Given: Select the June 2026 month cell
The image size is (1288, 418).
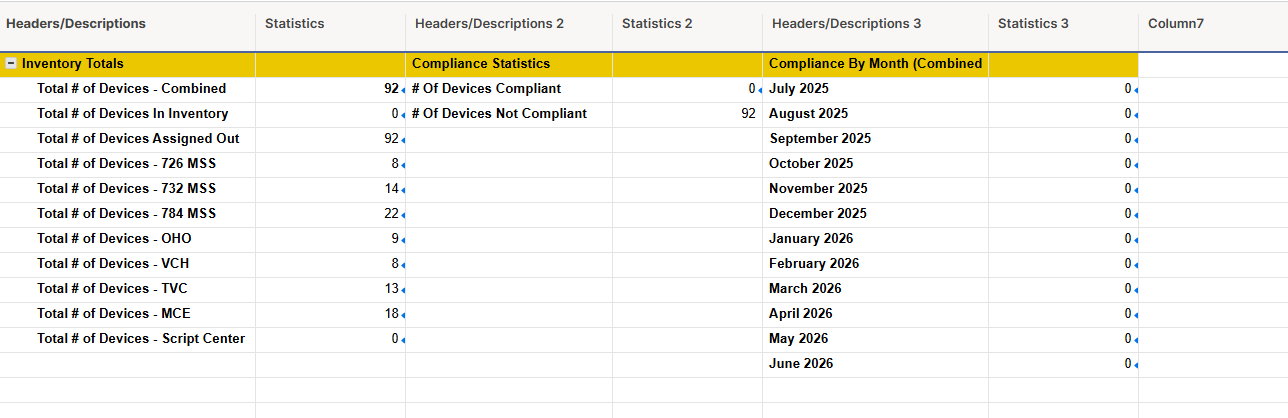Looking at the screenshot, I should (x=875, y=364).
